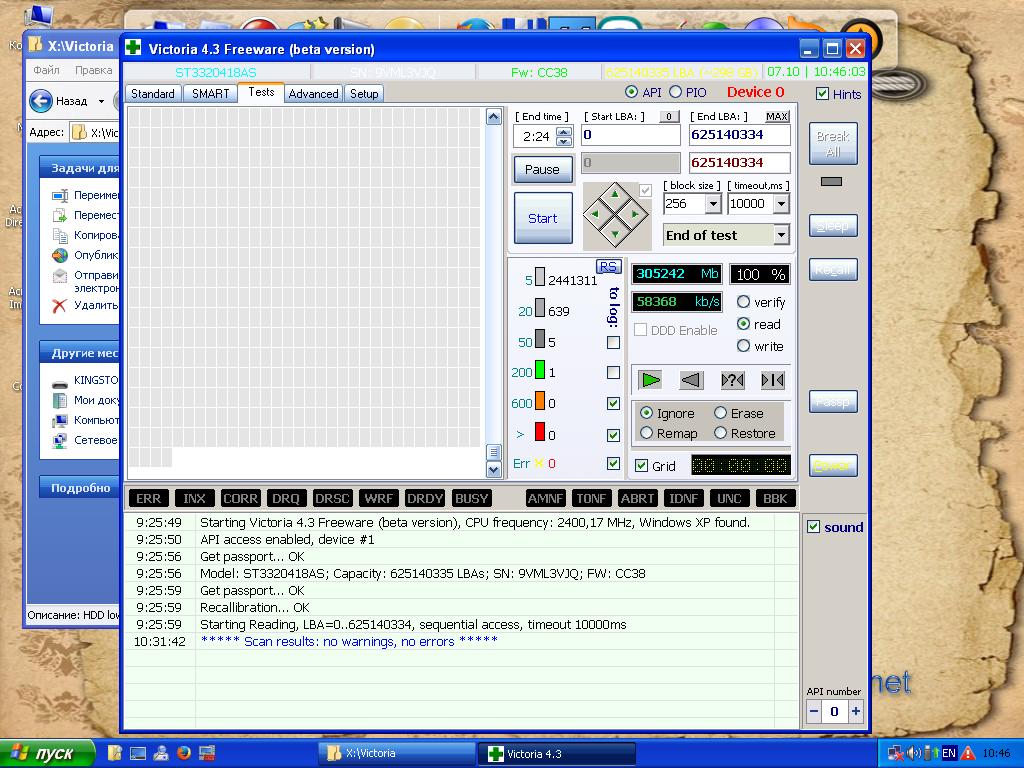Switch to the Advanced tab
This screenshot has height=768, width=1024.
(x=313, y=93)
